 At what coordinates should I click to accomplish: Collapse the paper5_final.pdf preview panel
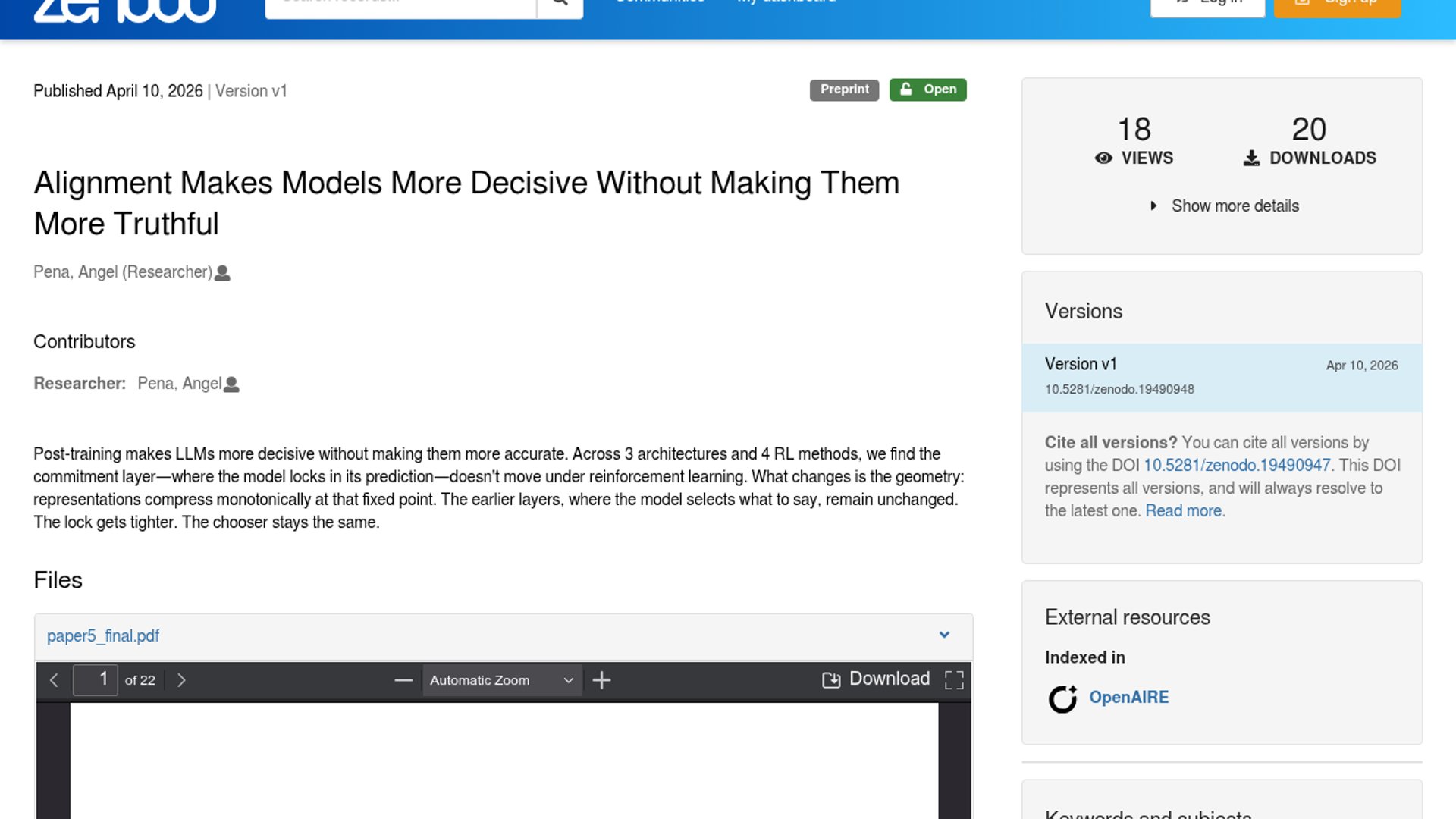pyautogui.click(x=944, y=635)
